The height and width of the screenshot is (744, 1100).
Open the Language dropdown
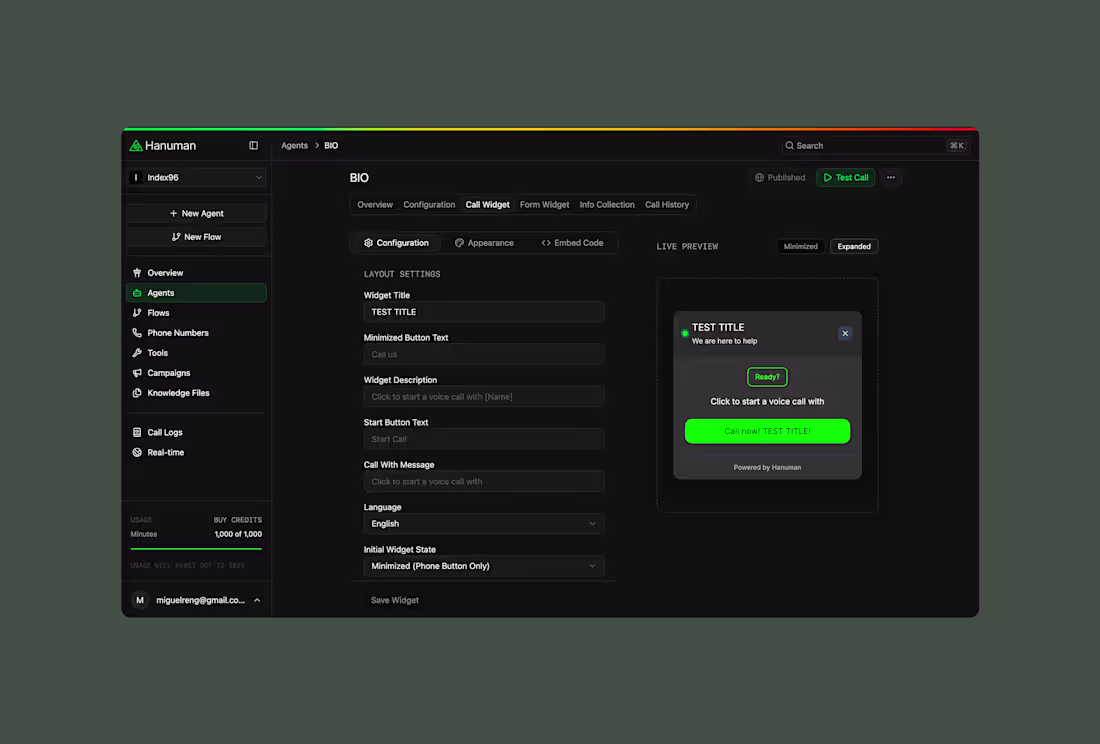pos(483,524)
